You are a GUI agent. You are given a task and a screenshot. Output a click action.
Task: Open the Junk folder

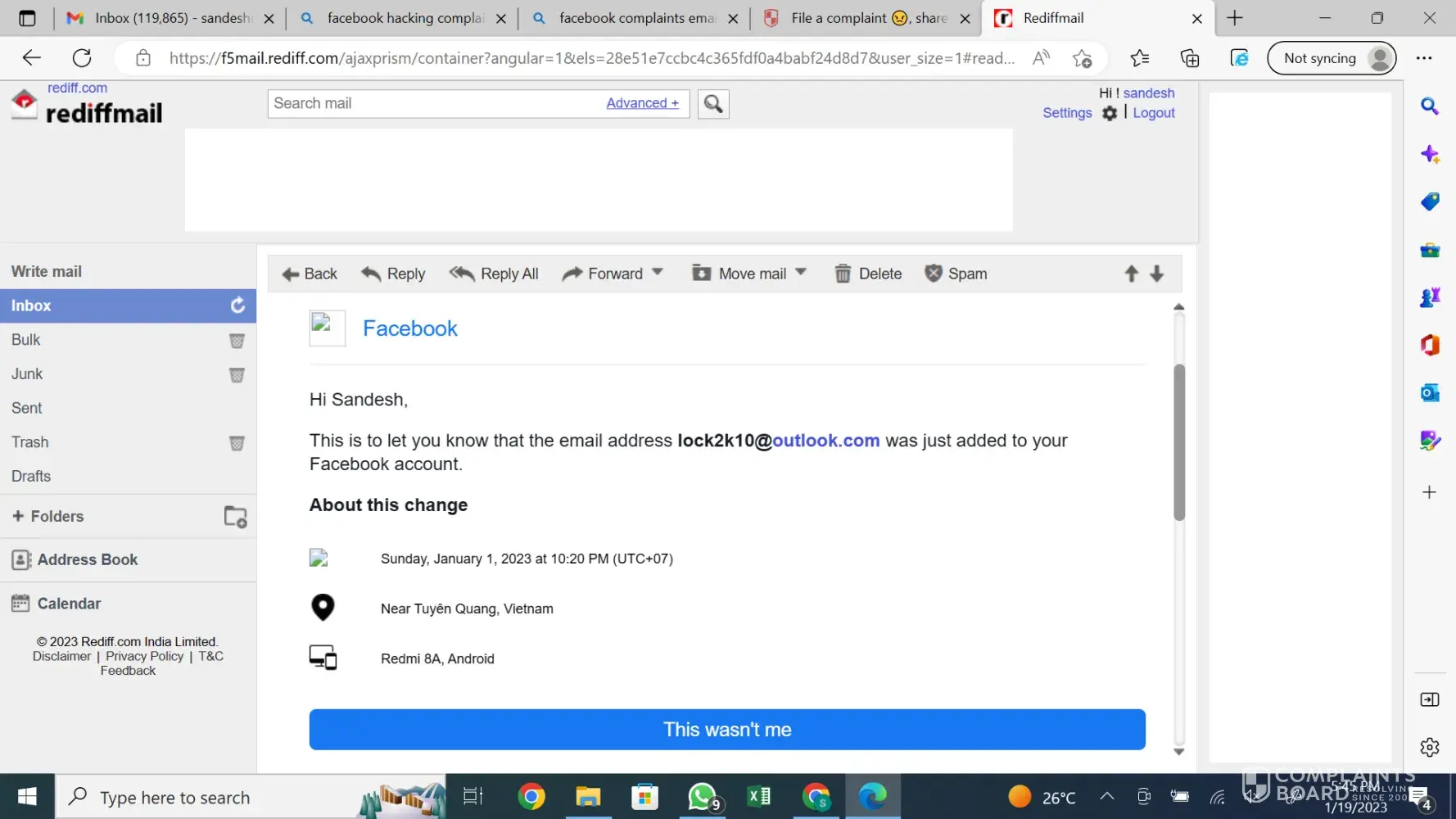pyautogui.click(x=27, y=374)
